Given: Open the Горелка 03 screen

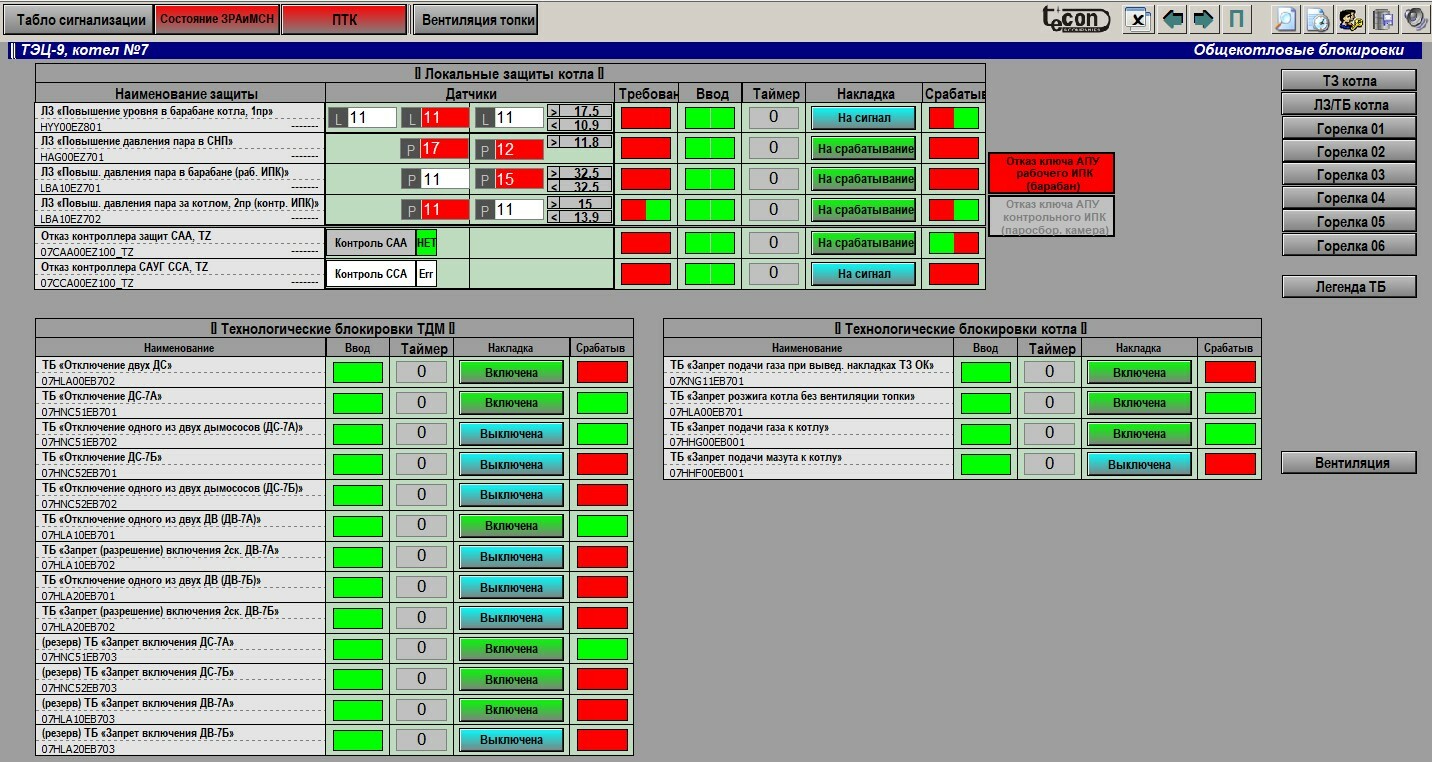Looking at the screenshot, I should (x=1349, y=175).
